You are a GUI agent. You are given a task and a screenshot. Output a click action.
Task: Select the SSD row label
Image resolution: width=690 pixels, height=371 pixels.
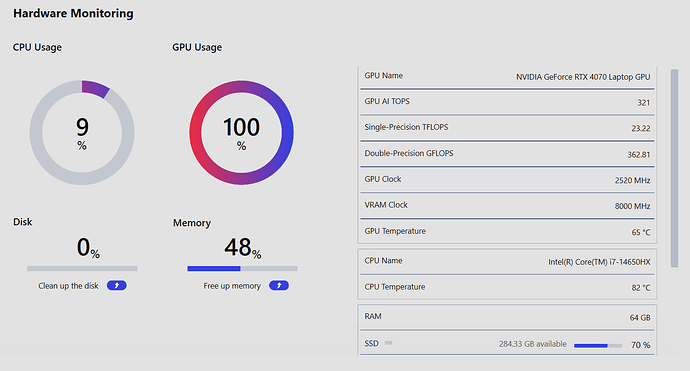[x=371, y=343]
